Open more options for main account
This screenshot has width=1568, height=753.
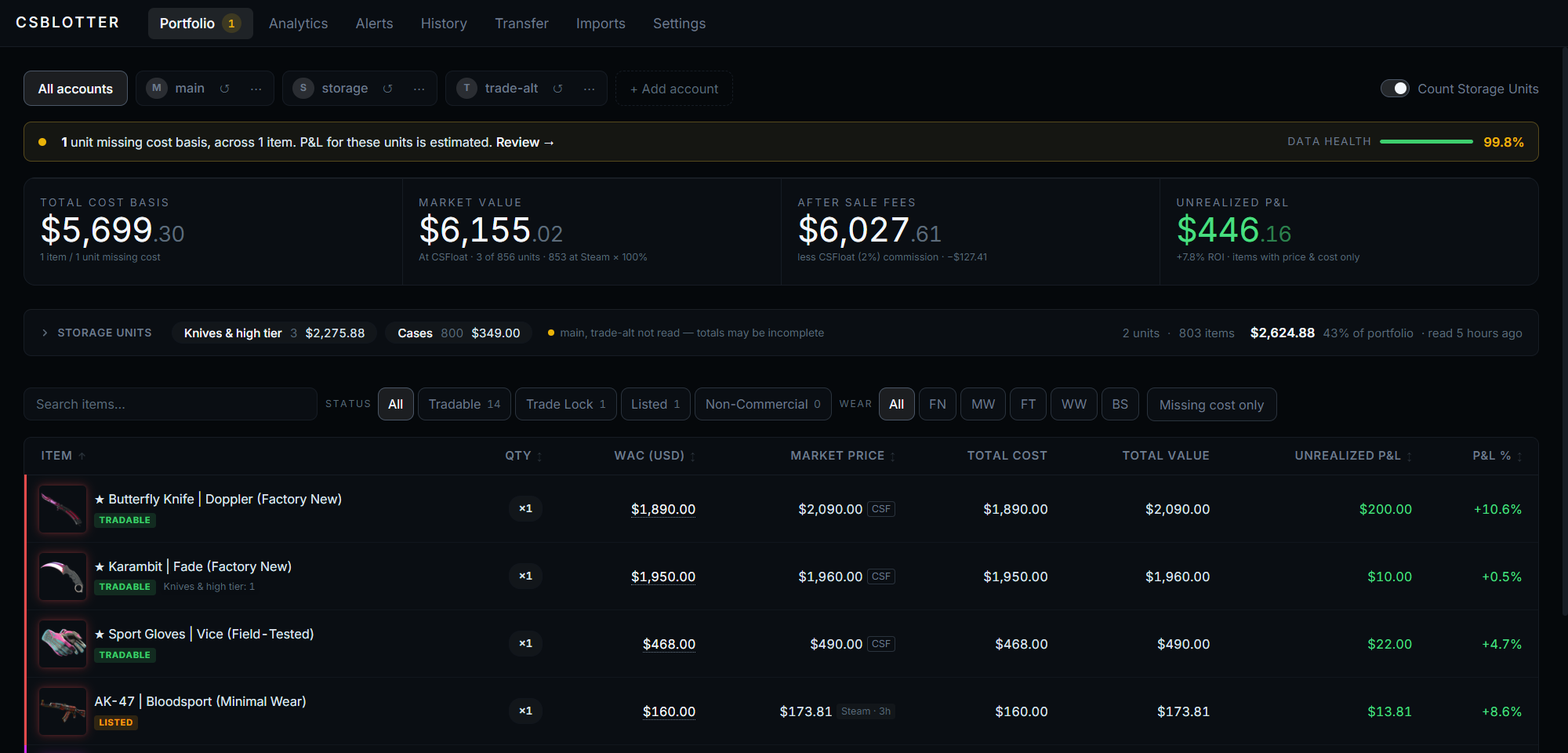coord(256,89)
